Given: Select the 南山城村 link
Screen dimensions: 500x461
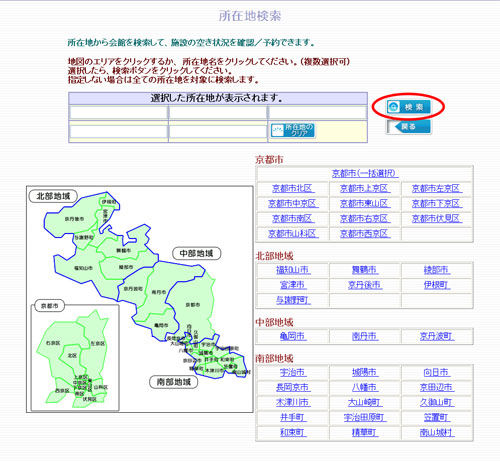Looking at the screenshot, I should 436,432.
